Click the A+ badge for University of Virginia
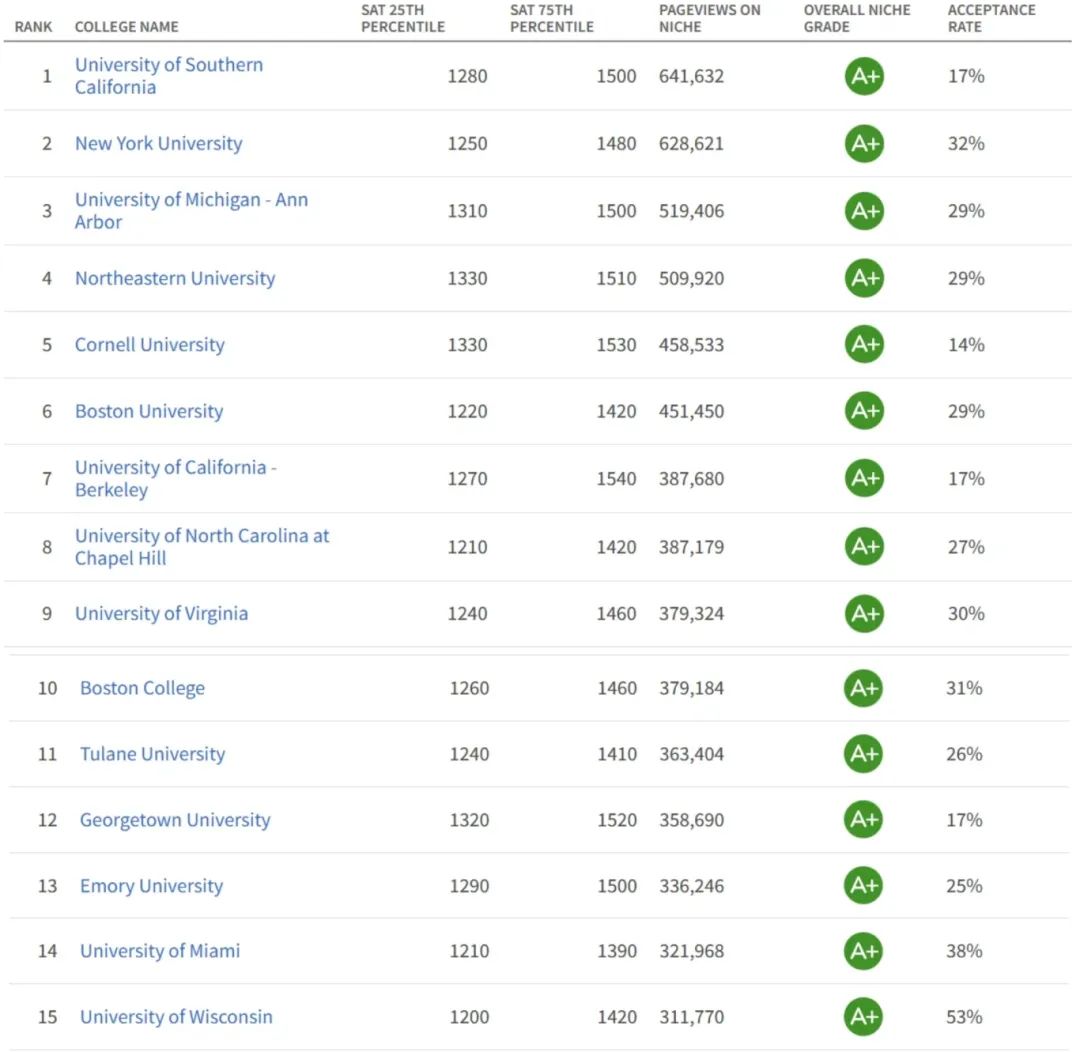This screenshot has width=1080, height=1052. point(864,613)
